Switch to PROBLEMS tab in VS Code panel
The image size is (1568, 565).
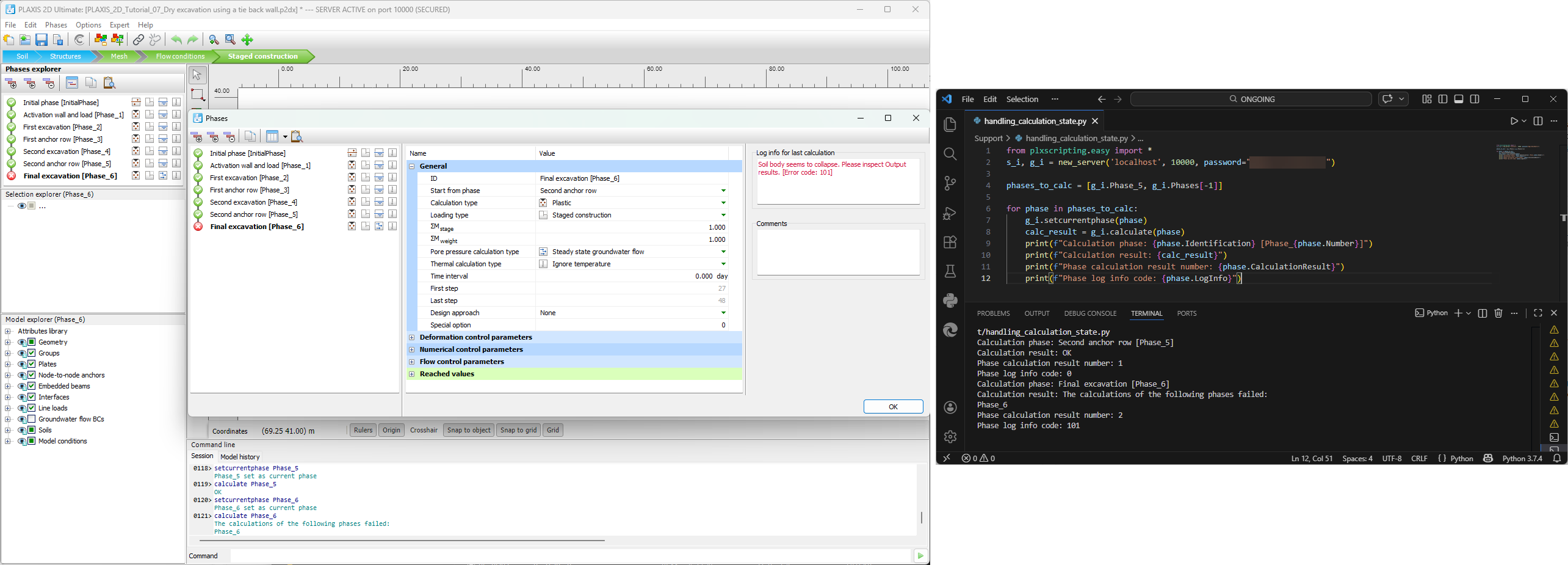tap(993, 313)
